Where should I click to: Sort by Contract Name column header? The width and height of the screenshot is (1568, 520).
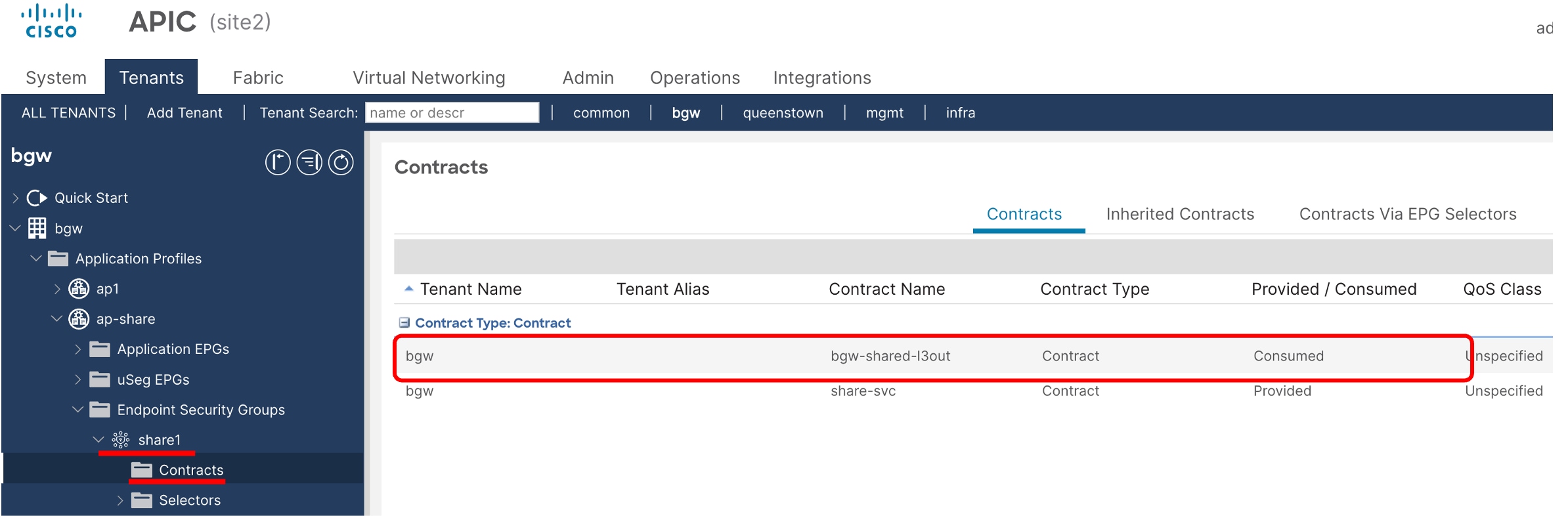(886, 289)
